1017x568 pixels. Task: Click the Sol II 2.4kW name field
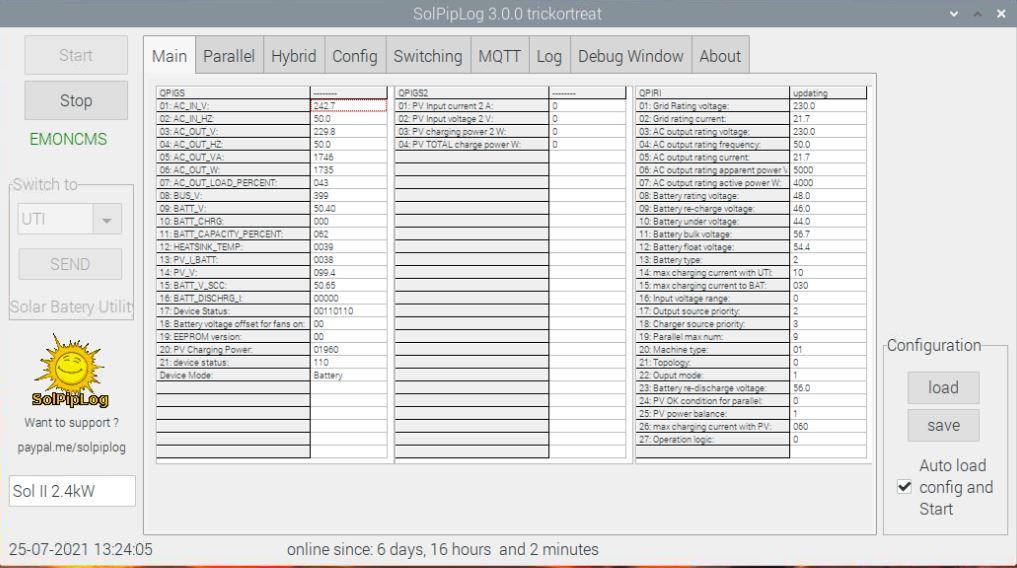pyautogui.click(x=72, y=491)
